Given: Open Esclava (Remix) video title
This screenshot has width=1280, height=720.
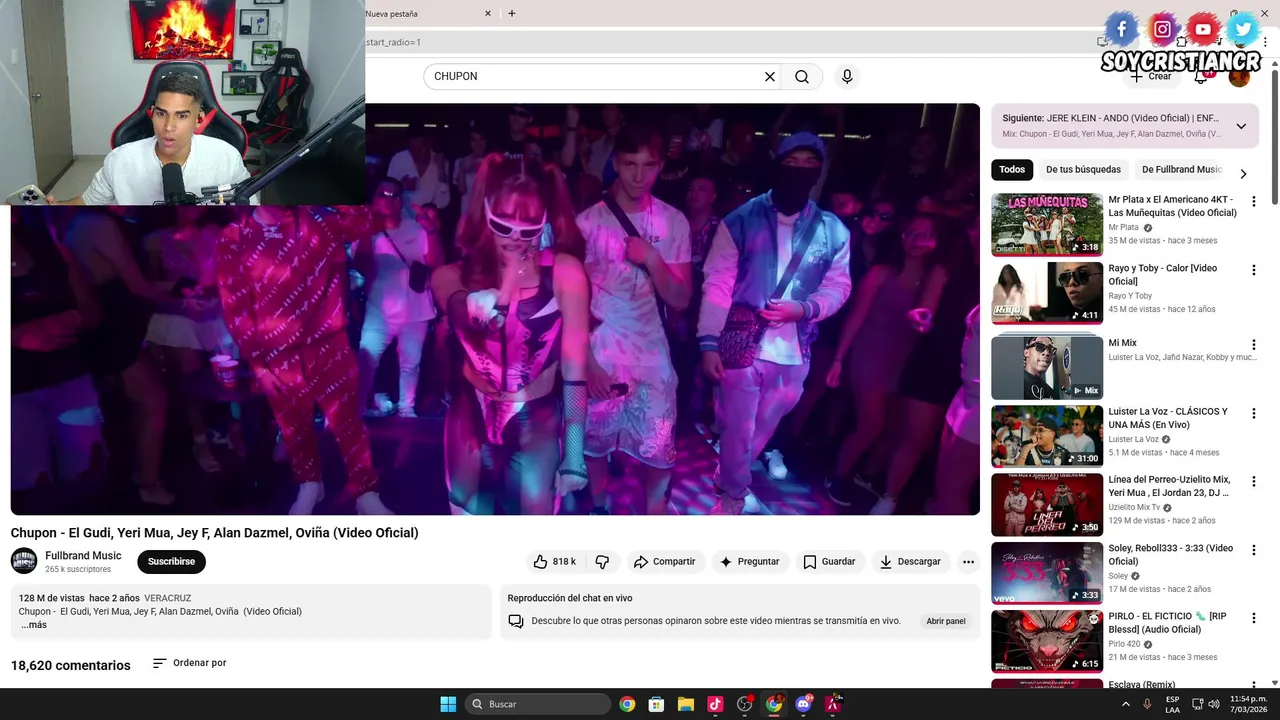Looking at the screenshot, I should 1142,685.
